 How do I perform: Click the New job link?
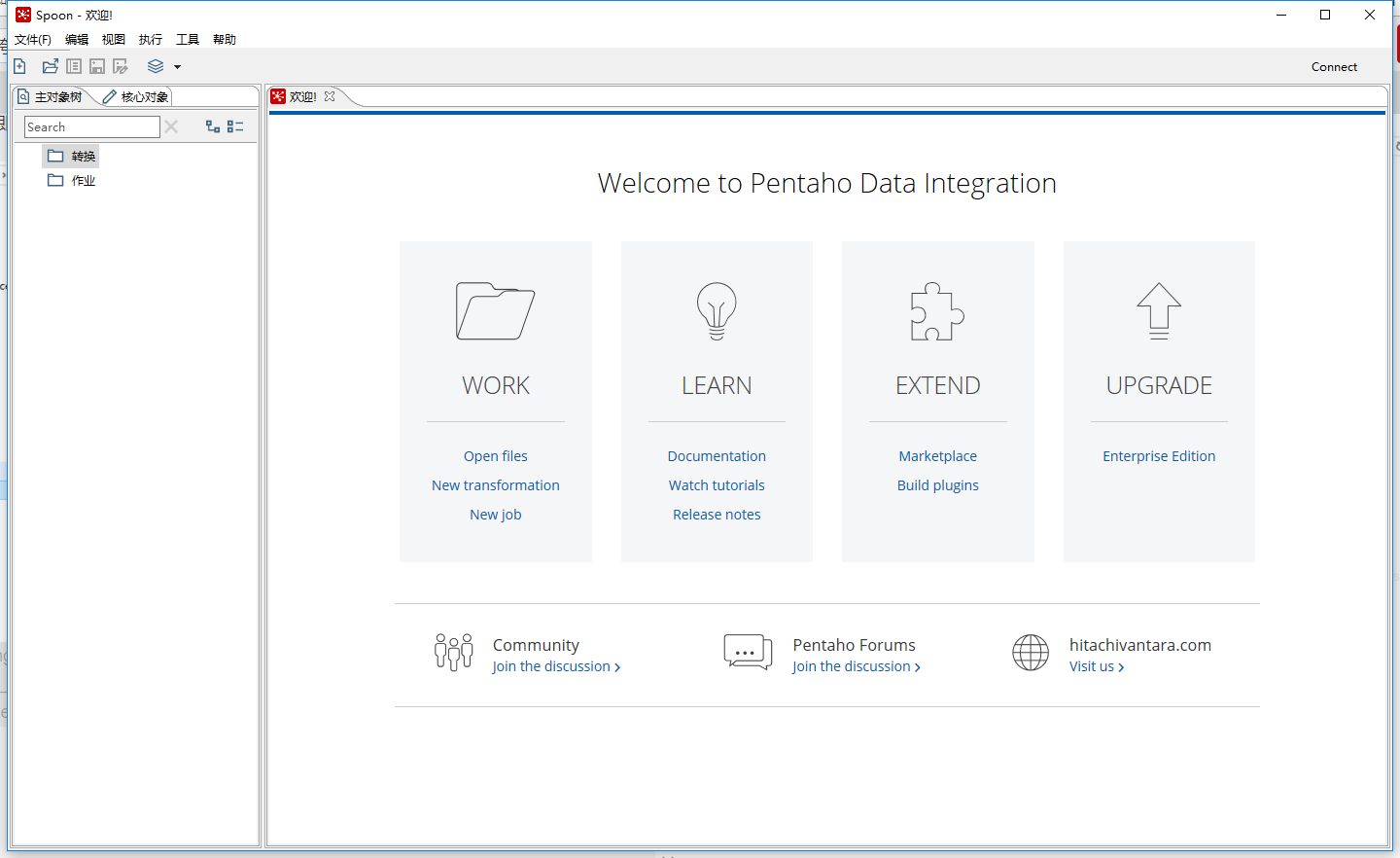[x=496, y=515]
